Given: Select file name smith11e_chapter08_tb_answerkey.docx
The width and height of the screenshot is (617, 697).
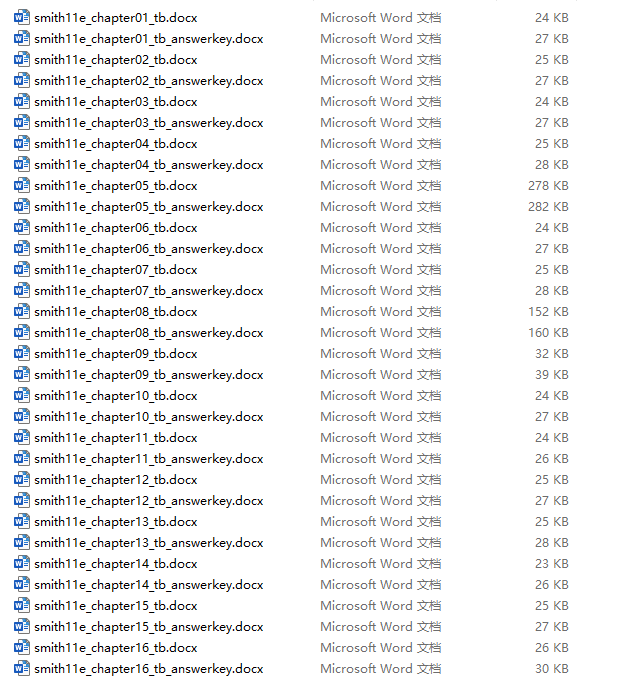Looking at the screenshot, I should click(x=148, y=333).
